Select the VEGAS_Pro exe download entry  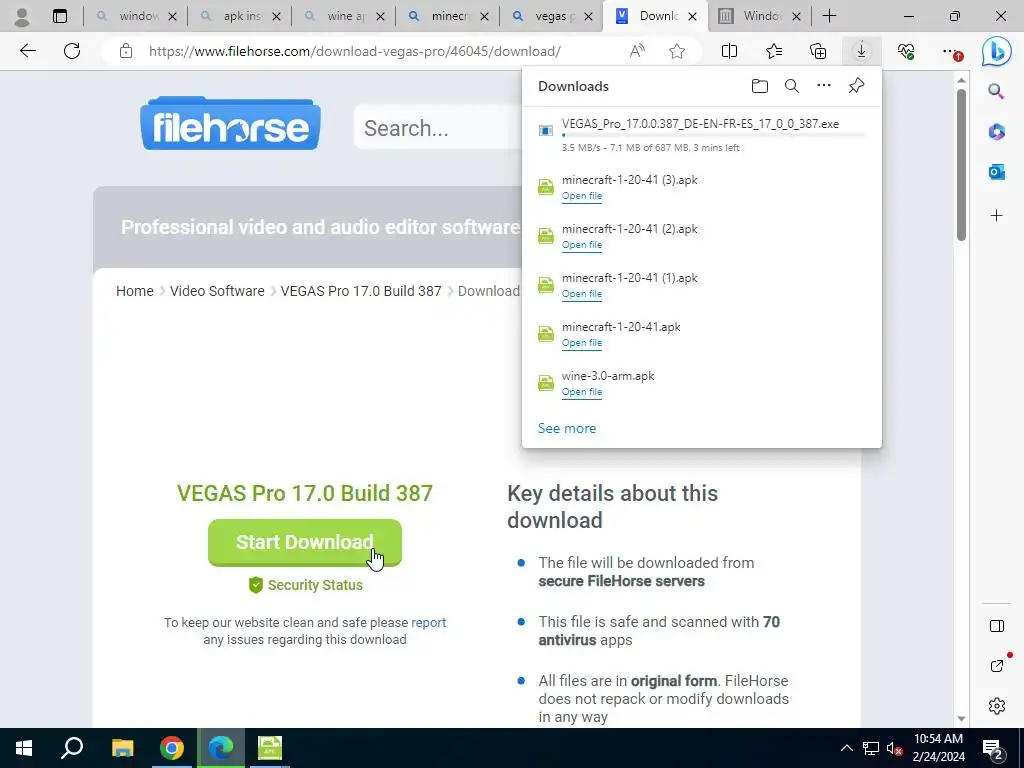[x=702, y=135]
